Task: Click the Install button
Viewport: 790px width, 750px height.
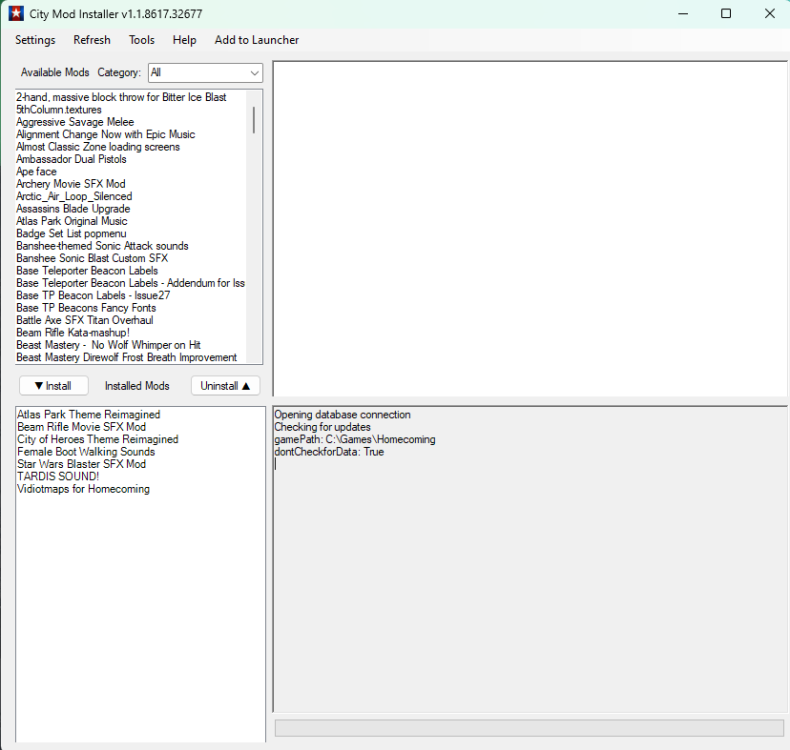Action: click(53, 386)
